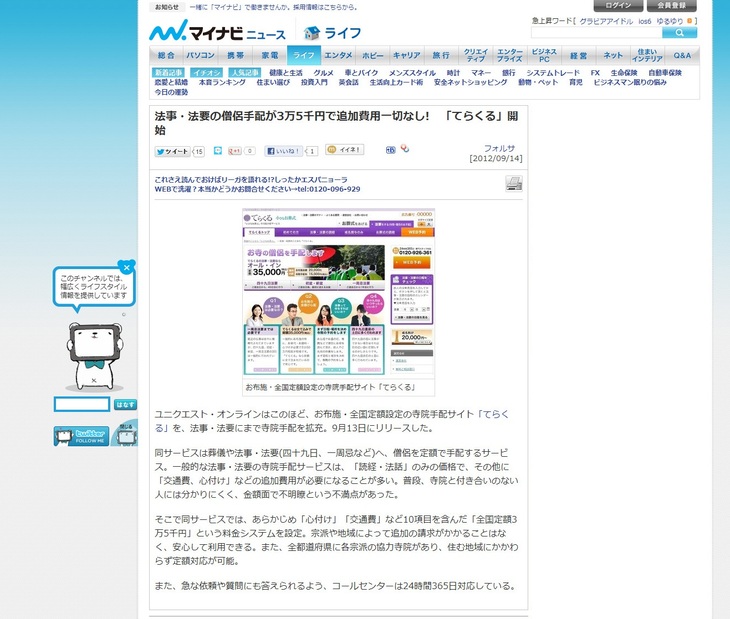Click the print article icon
730x619 pixels.
(513, 183)
